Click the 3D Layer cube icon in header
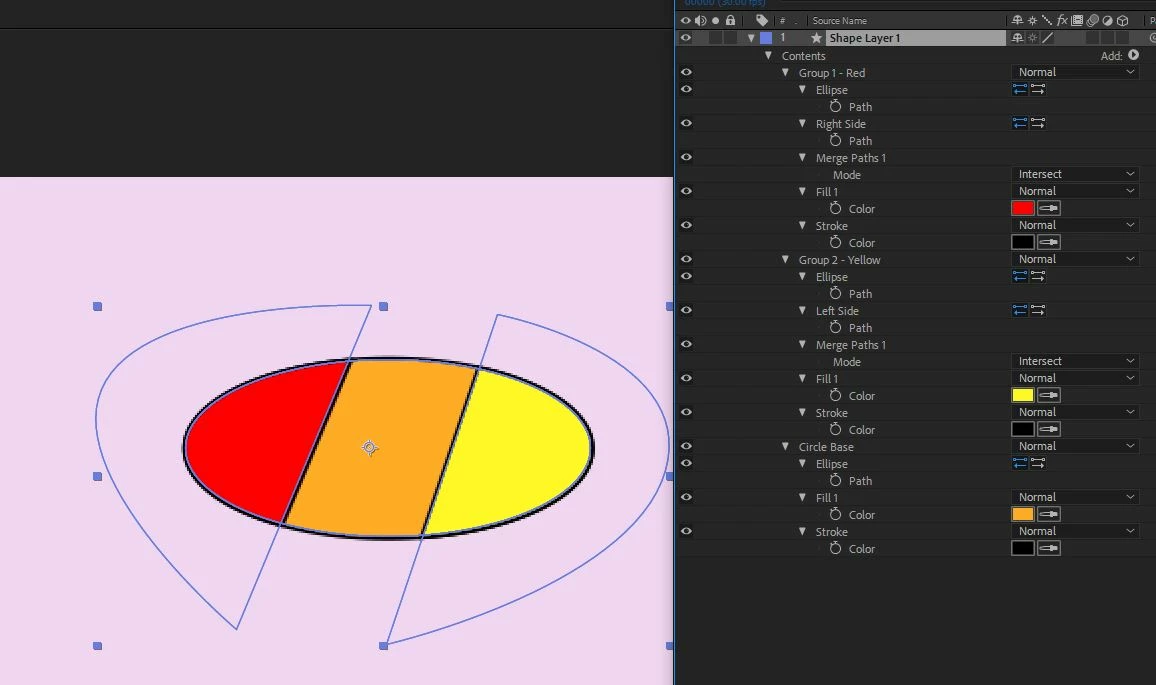Image resolution: width=1156 pixels, height=685 pixels. tap(1122, 21)
